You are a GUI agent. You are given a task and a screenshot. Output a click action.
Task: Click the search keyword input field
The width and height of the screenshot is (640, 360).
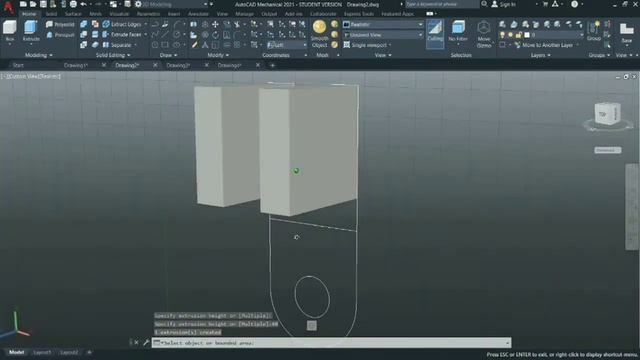pyautogui.click(x=442, y=4)
